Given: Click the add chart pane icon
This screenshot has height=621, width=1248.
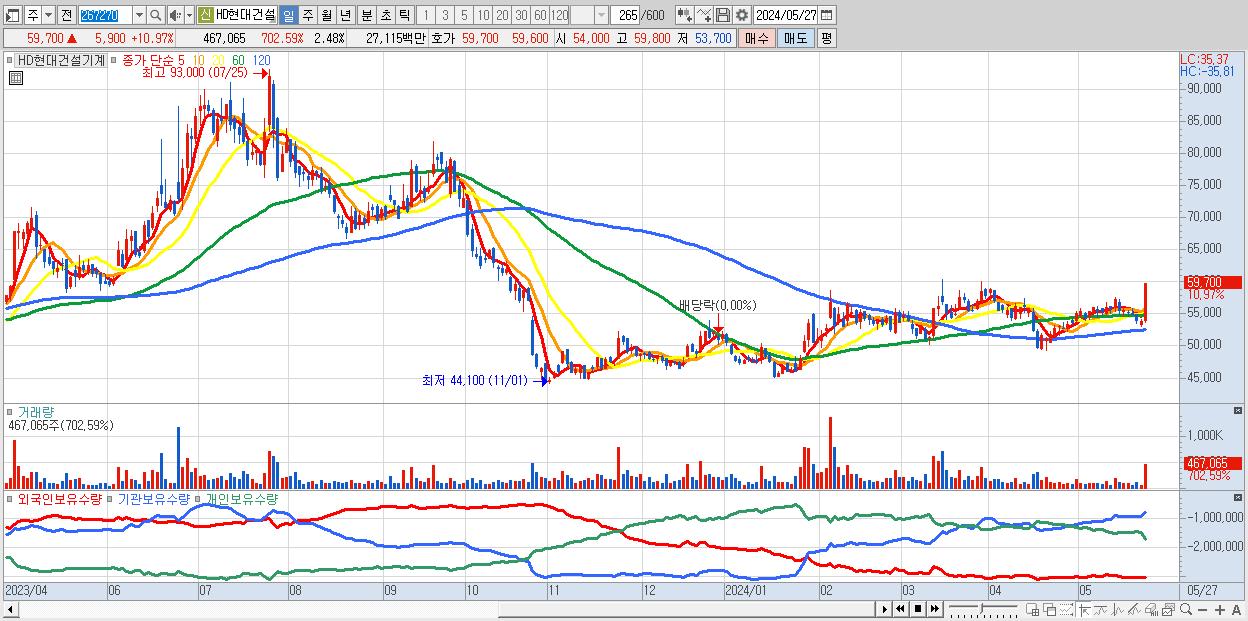Looking at the screenshot, I should [1033, 610].
